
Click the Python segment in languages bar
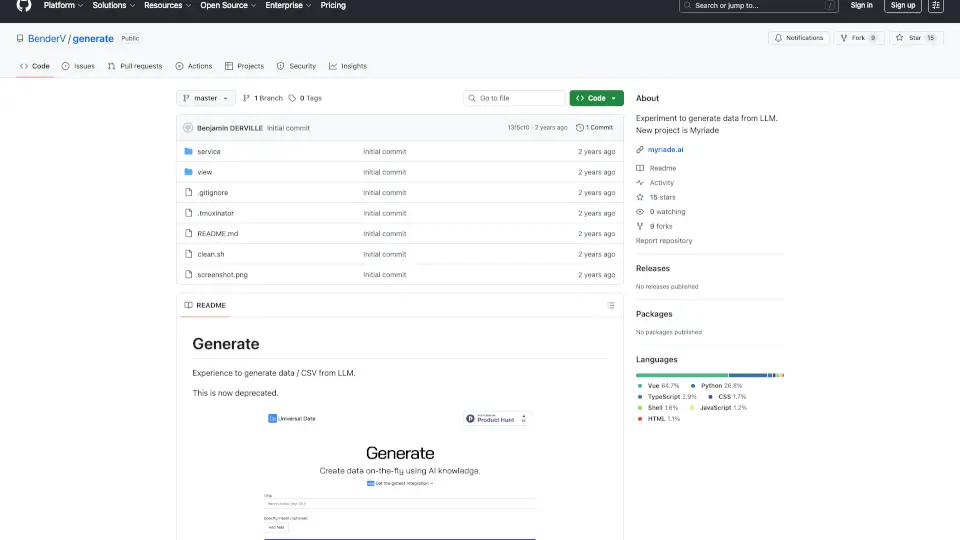click(748, 375)
